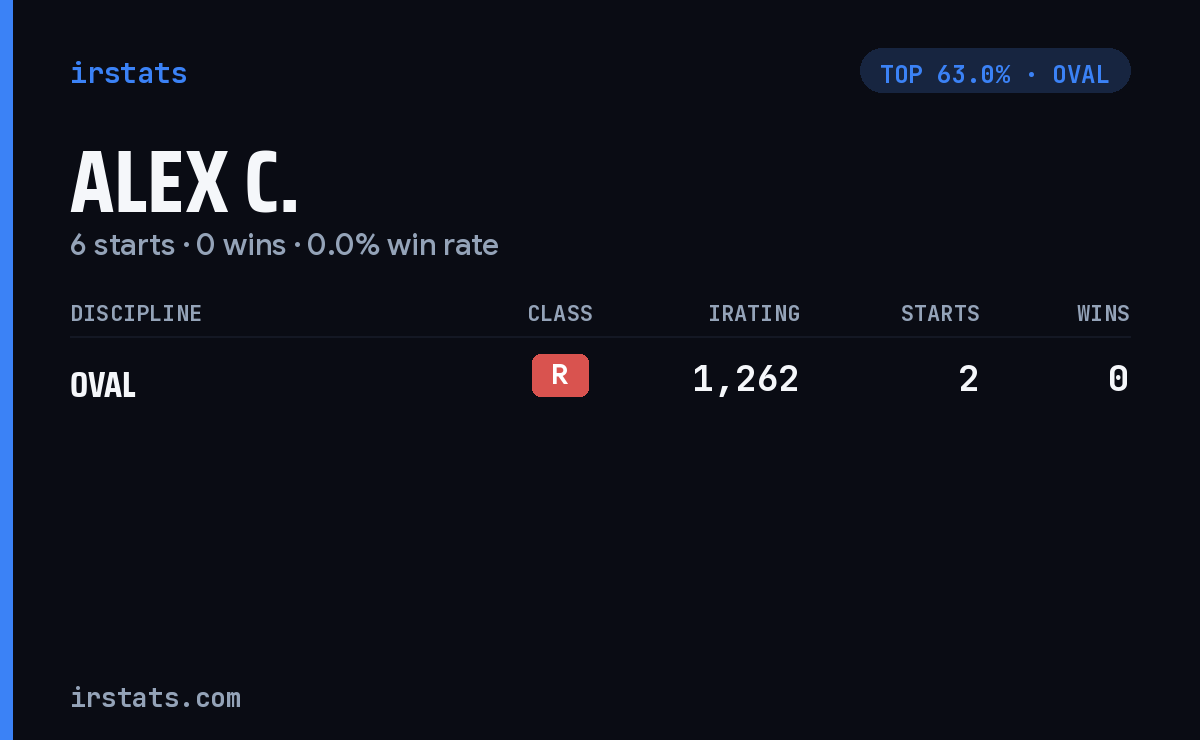Click the divider line below table headers
This screenshot has width=1200, height=740.
tap(600, 337)
